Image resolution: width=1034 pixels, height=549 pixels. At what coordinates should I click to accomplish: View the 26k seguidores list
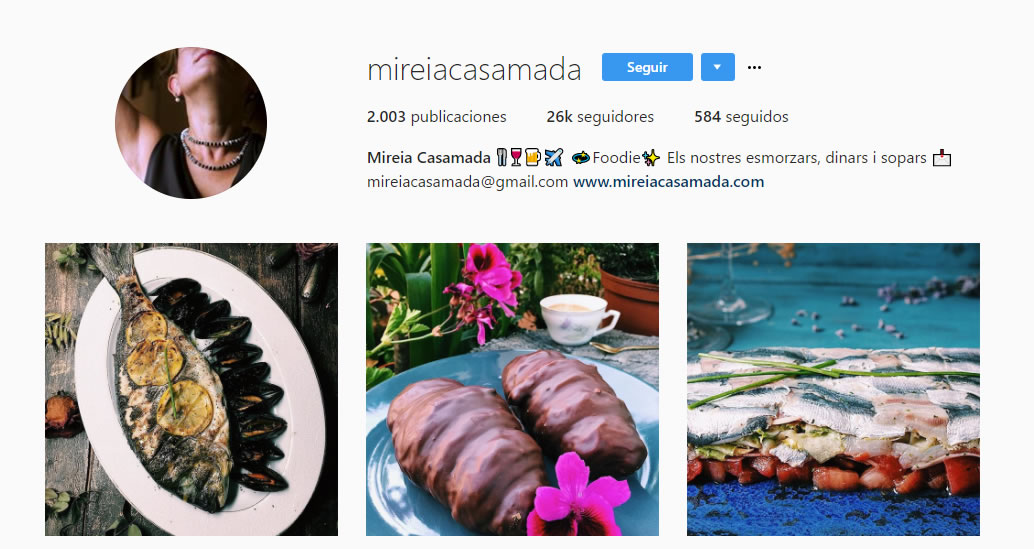(600, 117)
